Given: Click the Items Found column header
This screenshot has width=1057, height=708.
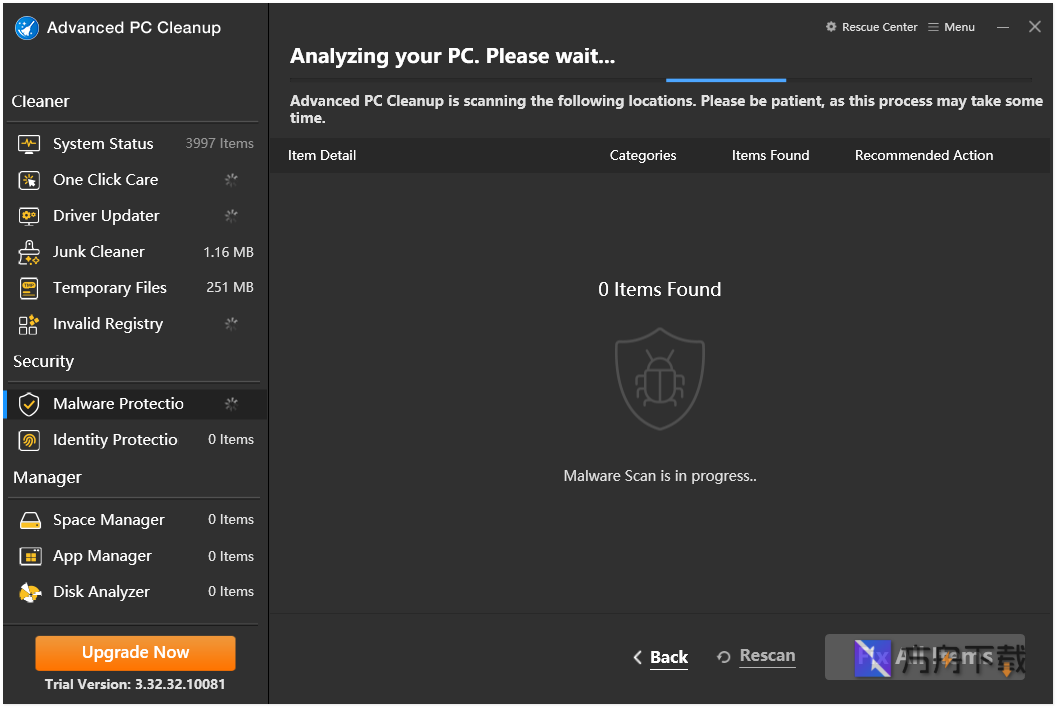Looking at the screenshot, I should click(x=771, y=155).
